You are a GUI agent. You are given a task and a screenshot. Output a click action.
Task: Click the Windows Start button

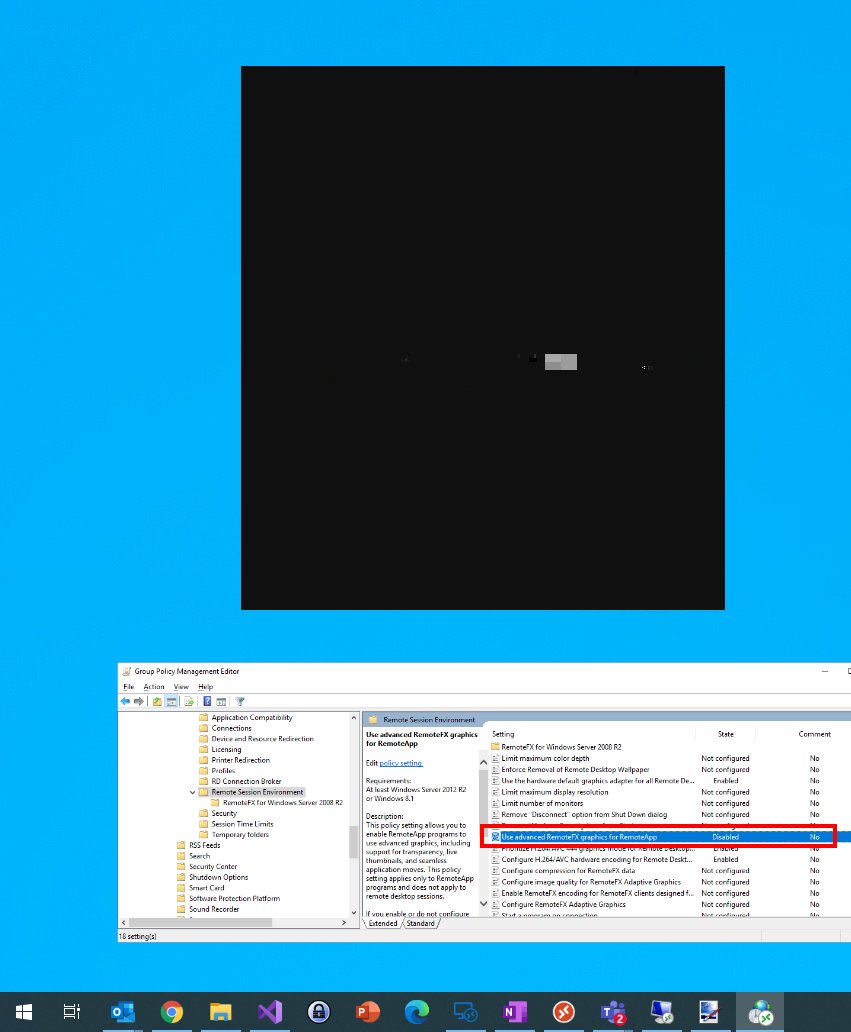22,1012
